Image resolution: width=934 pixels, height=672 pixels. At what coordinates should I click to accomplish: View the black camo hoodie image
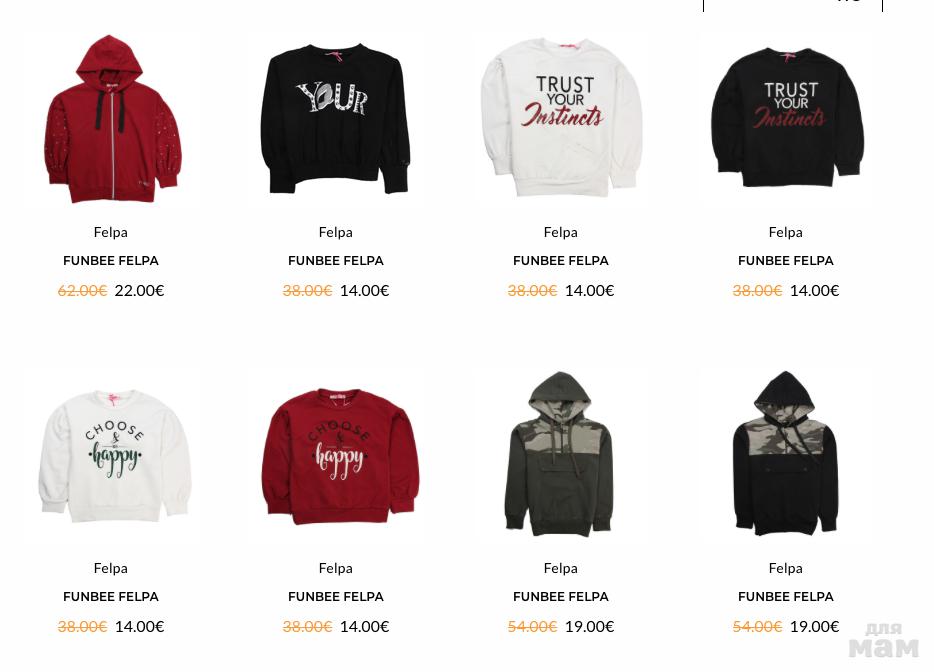pyautogui.click(x=785, y=454)
